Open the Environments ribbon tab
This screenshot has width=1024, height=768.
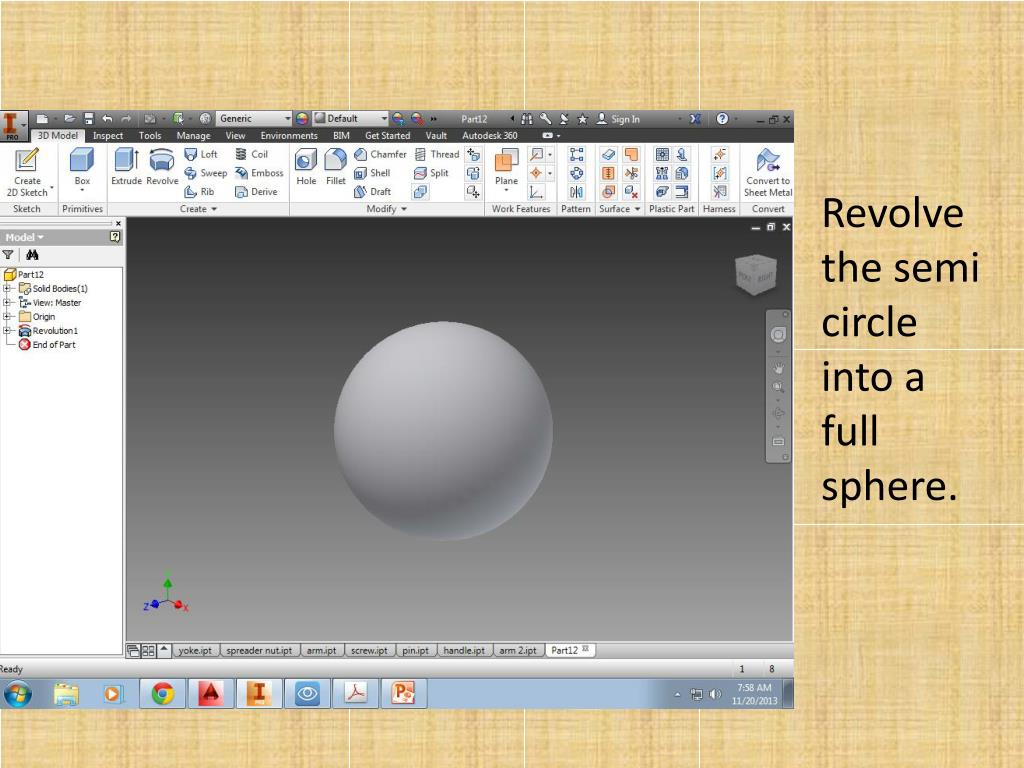(289, 136)
